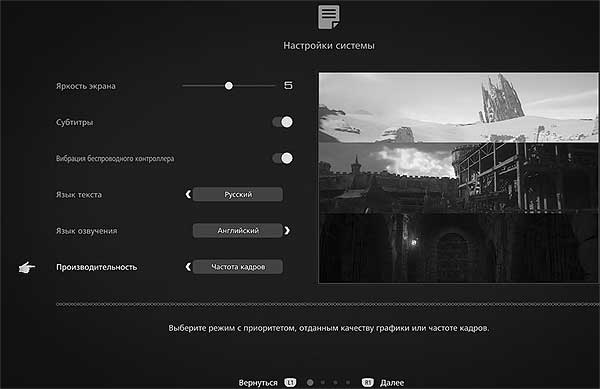The width and height of the screenshot is (600, 389).
Task: Click the first page indicator dot
Action: [x=310, y=382]
